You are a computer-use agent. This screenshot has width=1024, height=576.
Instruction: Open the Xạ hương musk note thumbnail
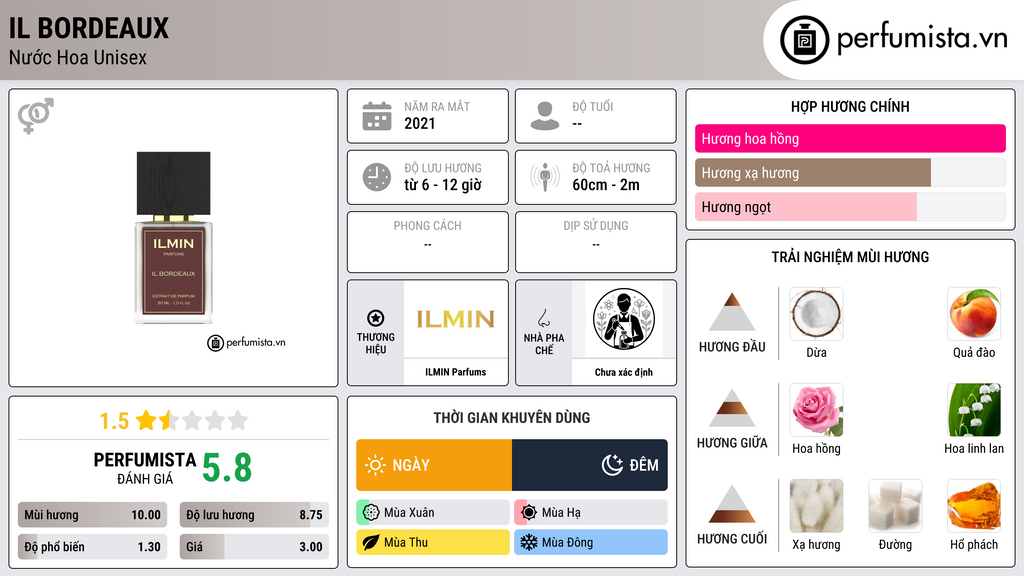click(816, 506)
